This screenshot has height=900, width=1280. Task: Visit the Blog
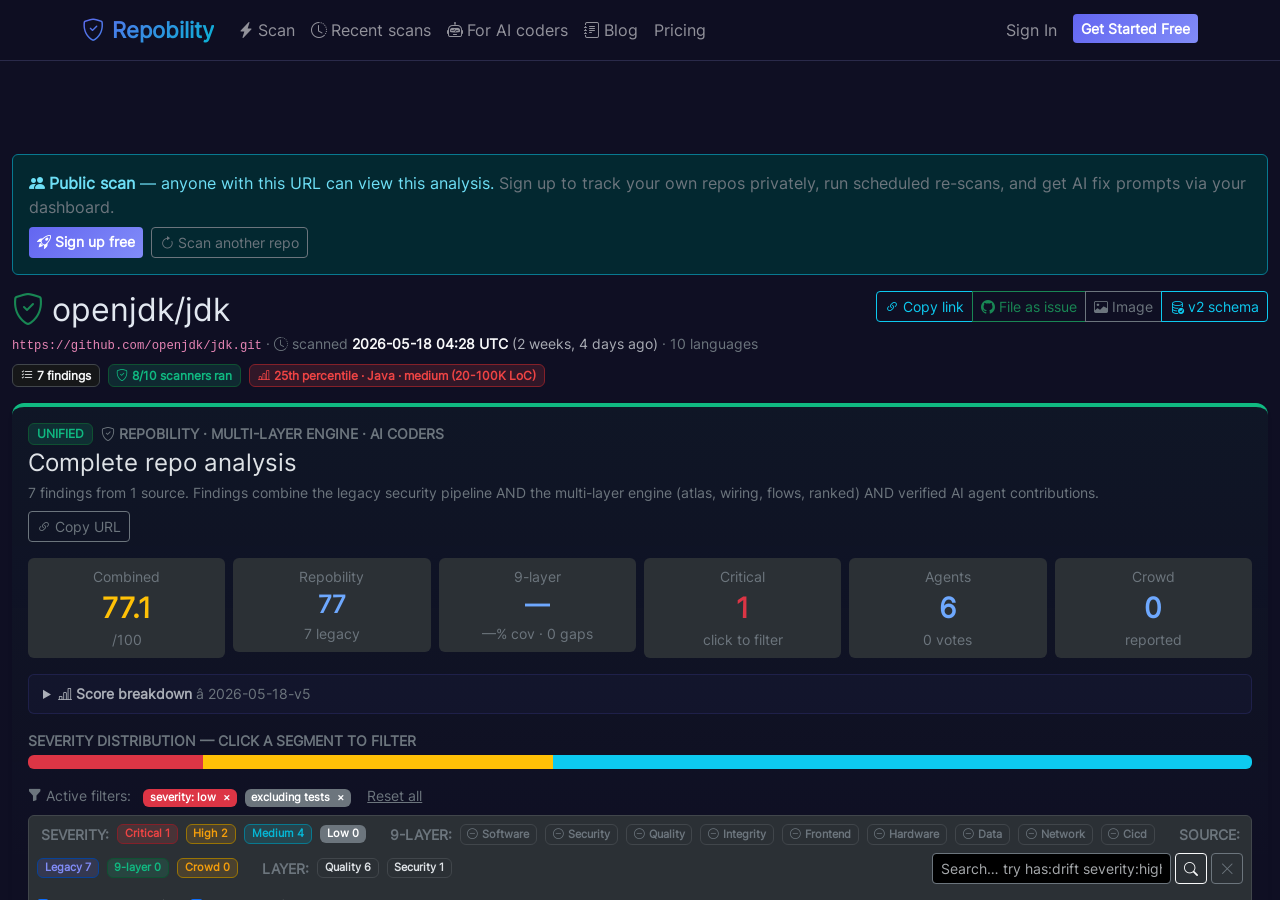pos(611,30)
